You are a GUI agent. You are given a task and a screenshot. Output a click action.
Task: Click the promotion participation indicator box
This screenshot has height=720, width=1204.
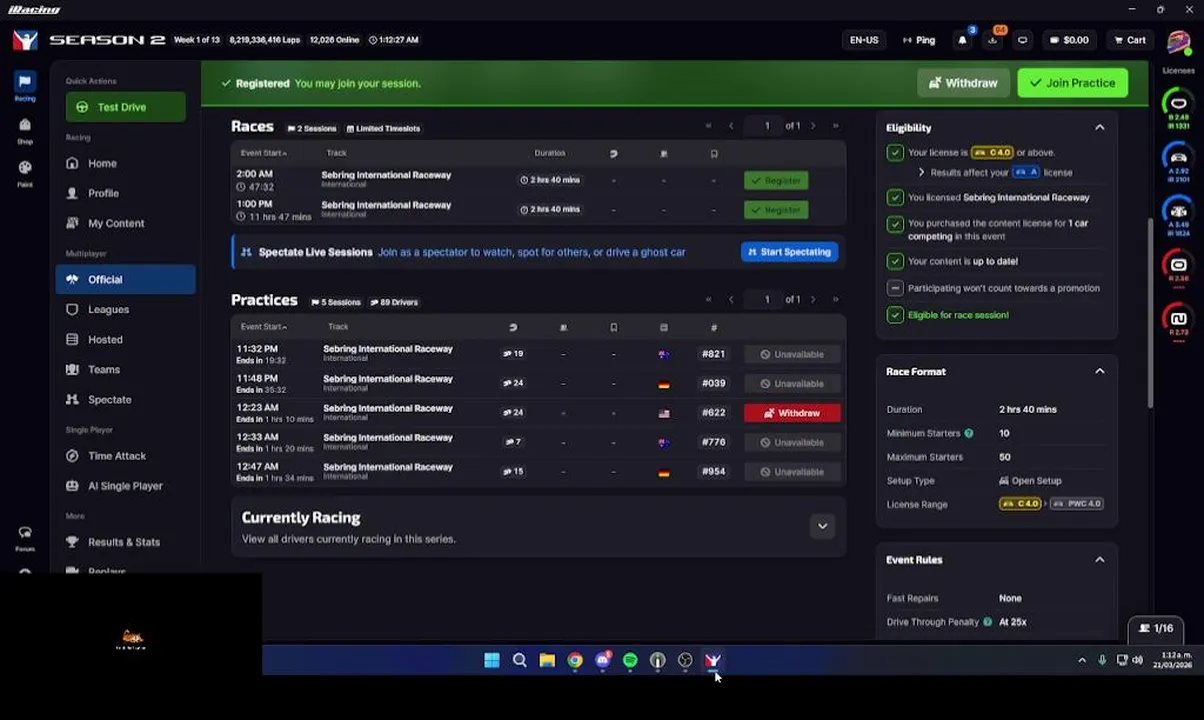[895, 288]
